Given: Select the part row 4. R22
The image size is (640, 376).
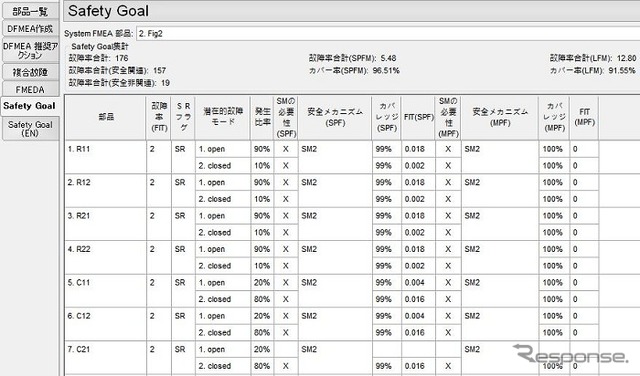Looking at the screenshot, I should pos(105,258).
